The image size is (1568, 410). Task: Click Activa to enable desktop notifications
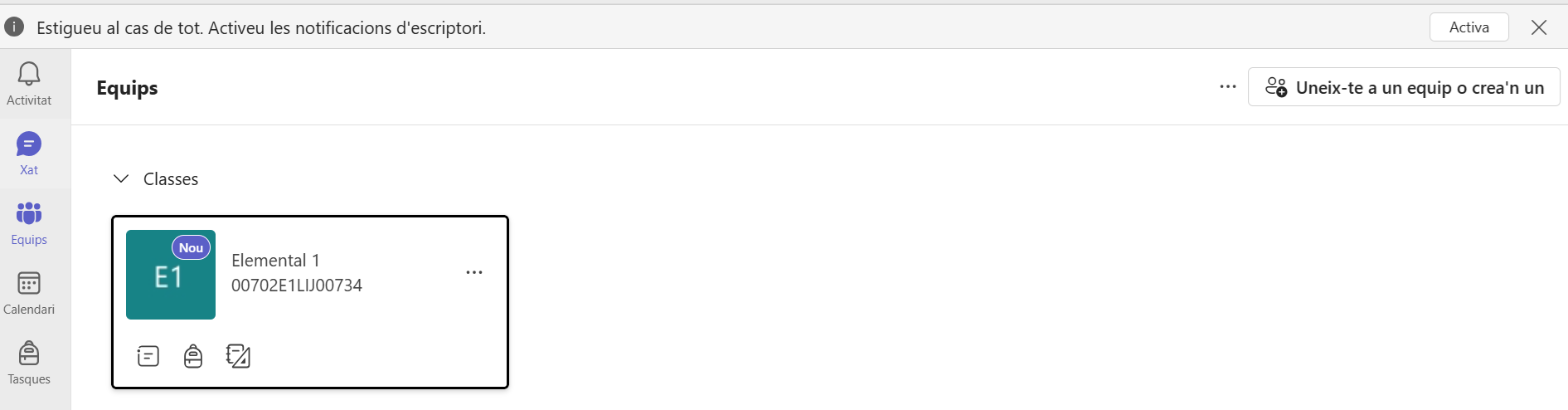pos(1468,27)
